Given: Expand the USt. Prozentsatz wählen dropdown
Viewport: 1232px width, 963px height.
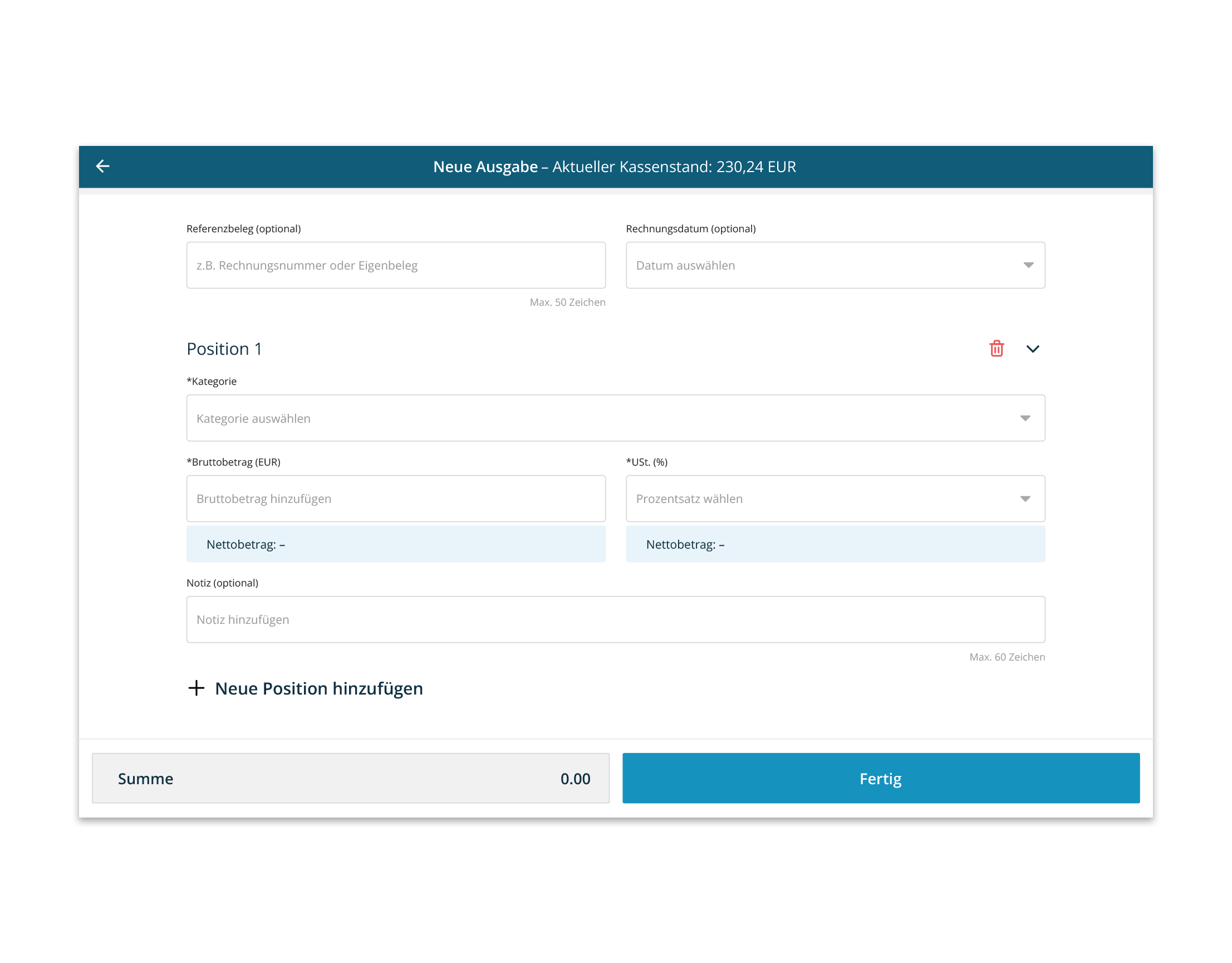Looking at the screenshot, I should (835, 498).
